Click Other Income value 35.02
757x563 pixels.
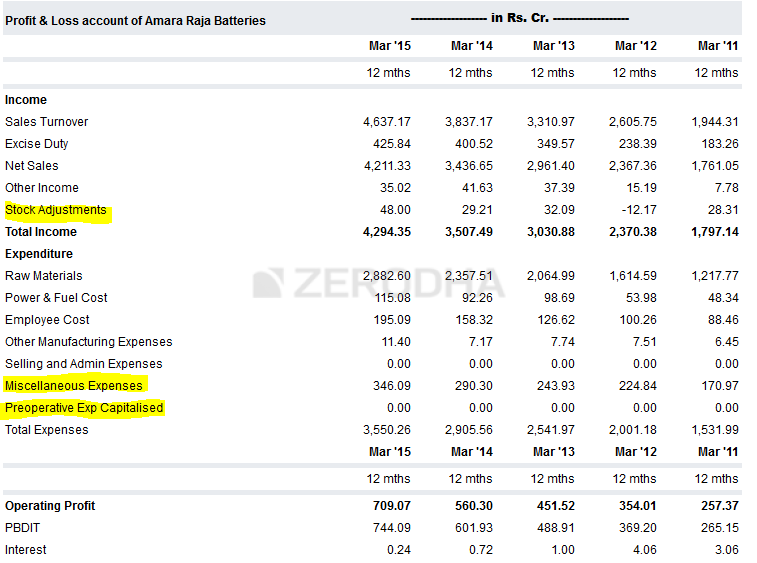(395, 188)
